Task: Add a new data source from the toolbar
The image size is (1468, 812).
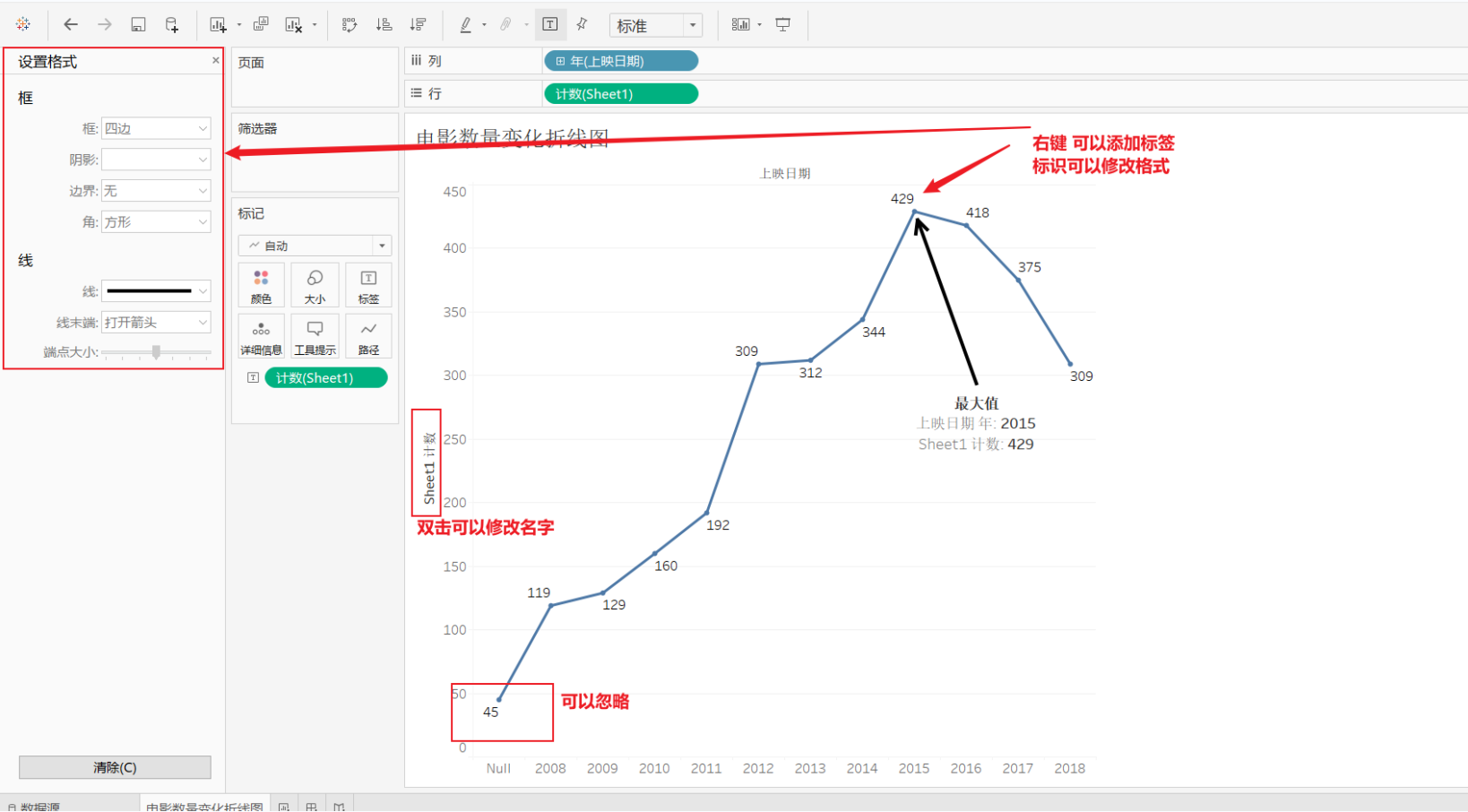Action: click(172, 24)
